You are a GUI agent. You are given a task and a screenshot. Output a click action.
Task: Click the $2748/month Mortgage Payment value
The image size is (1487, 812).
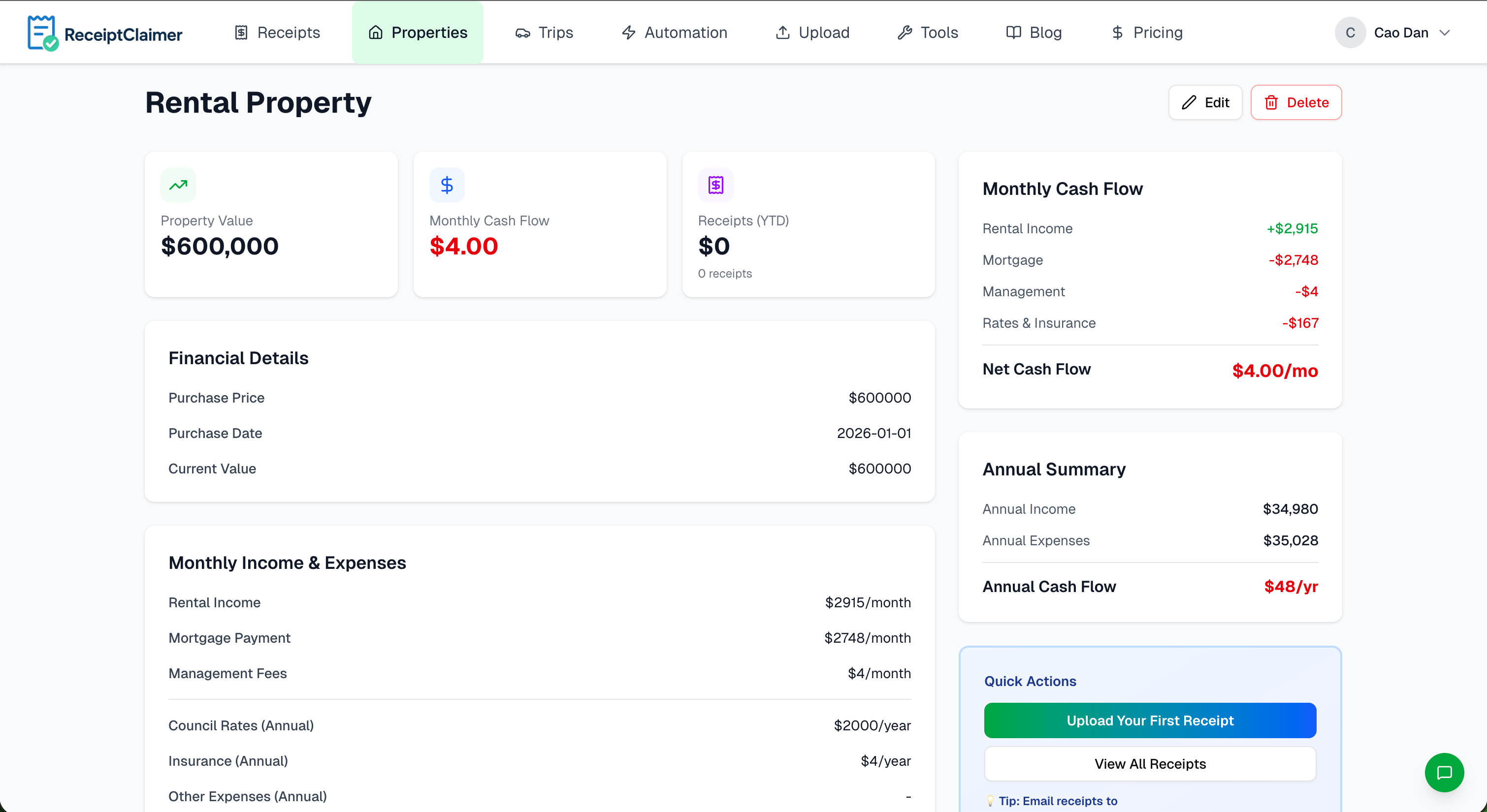point(868,638)
